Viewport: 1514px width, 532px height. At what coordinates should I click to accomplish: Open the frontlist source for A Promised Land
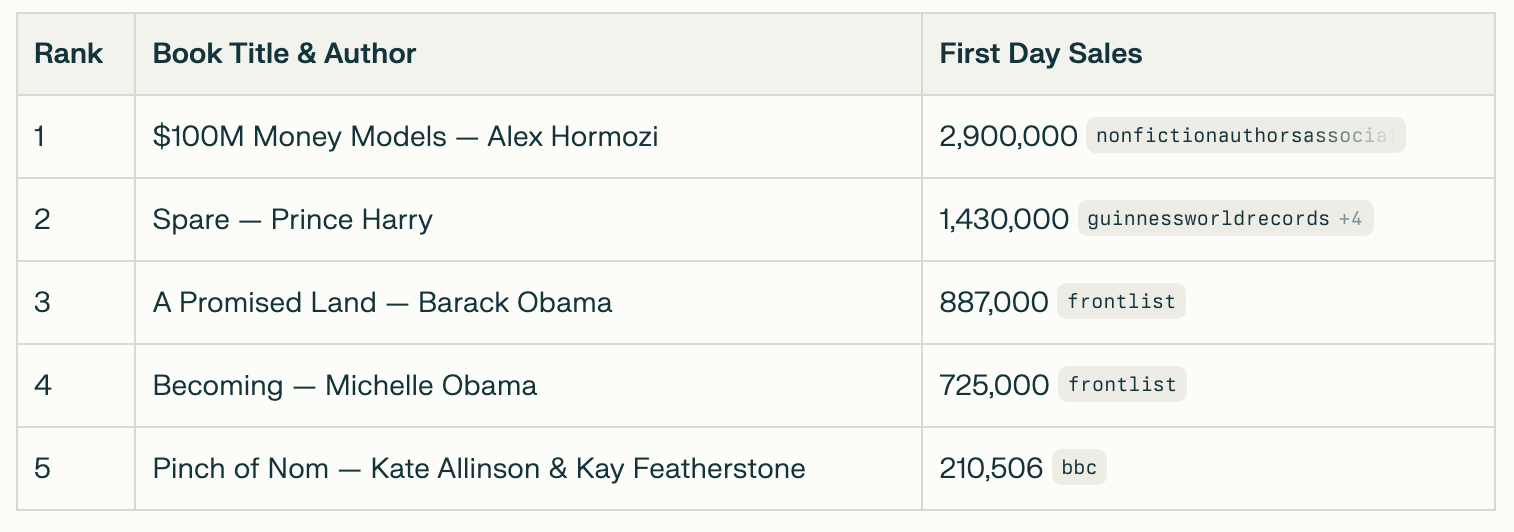click(1121, 302)
